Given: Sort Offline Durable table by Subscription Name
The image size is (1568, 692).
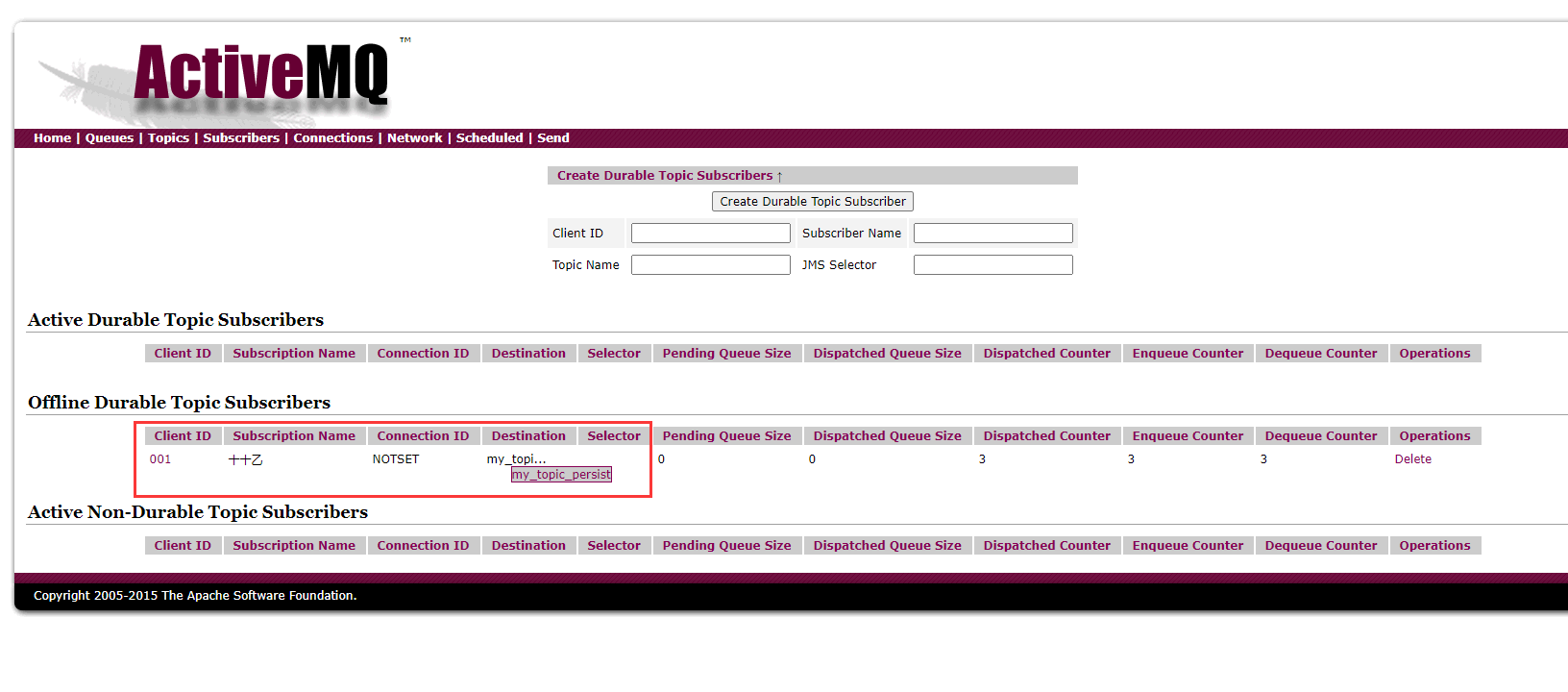Looking at the screenshot, I should pos(294,436).
